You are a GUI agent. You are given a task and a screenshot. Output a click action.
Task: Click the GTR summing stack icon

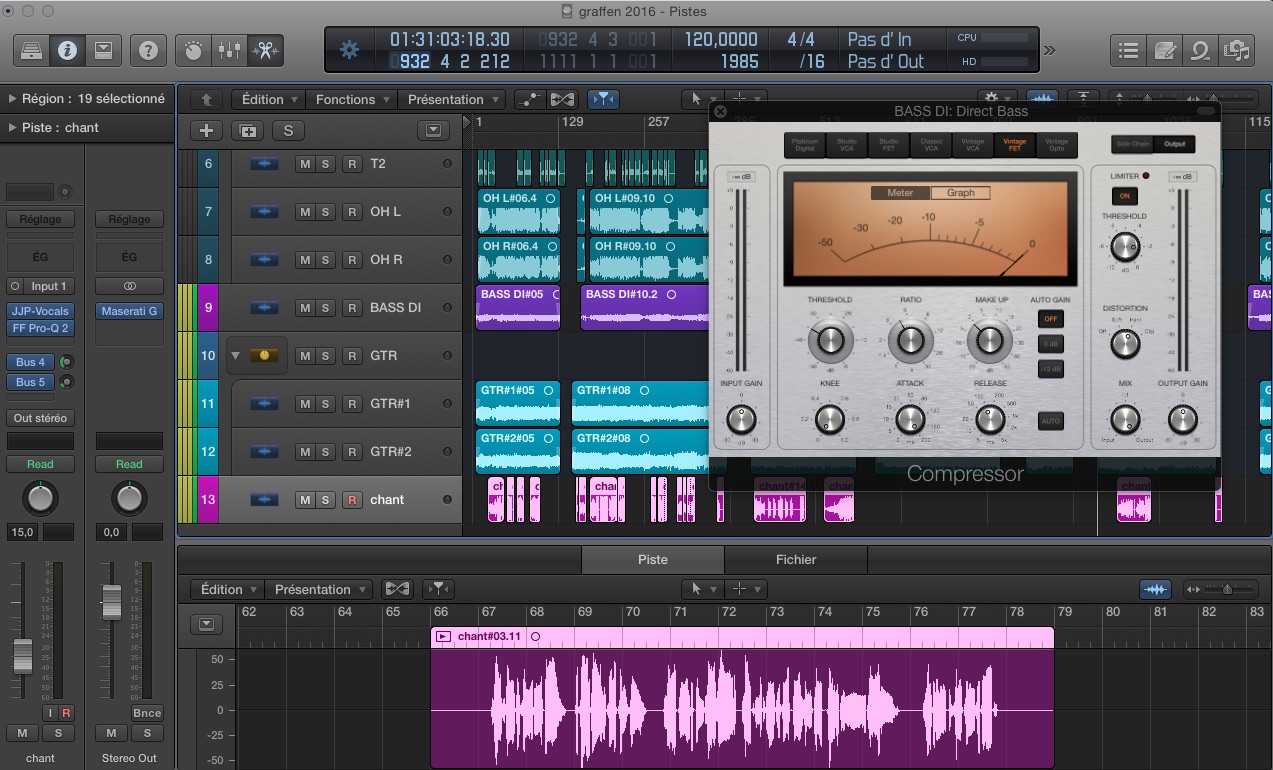(264, 355)
